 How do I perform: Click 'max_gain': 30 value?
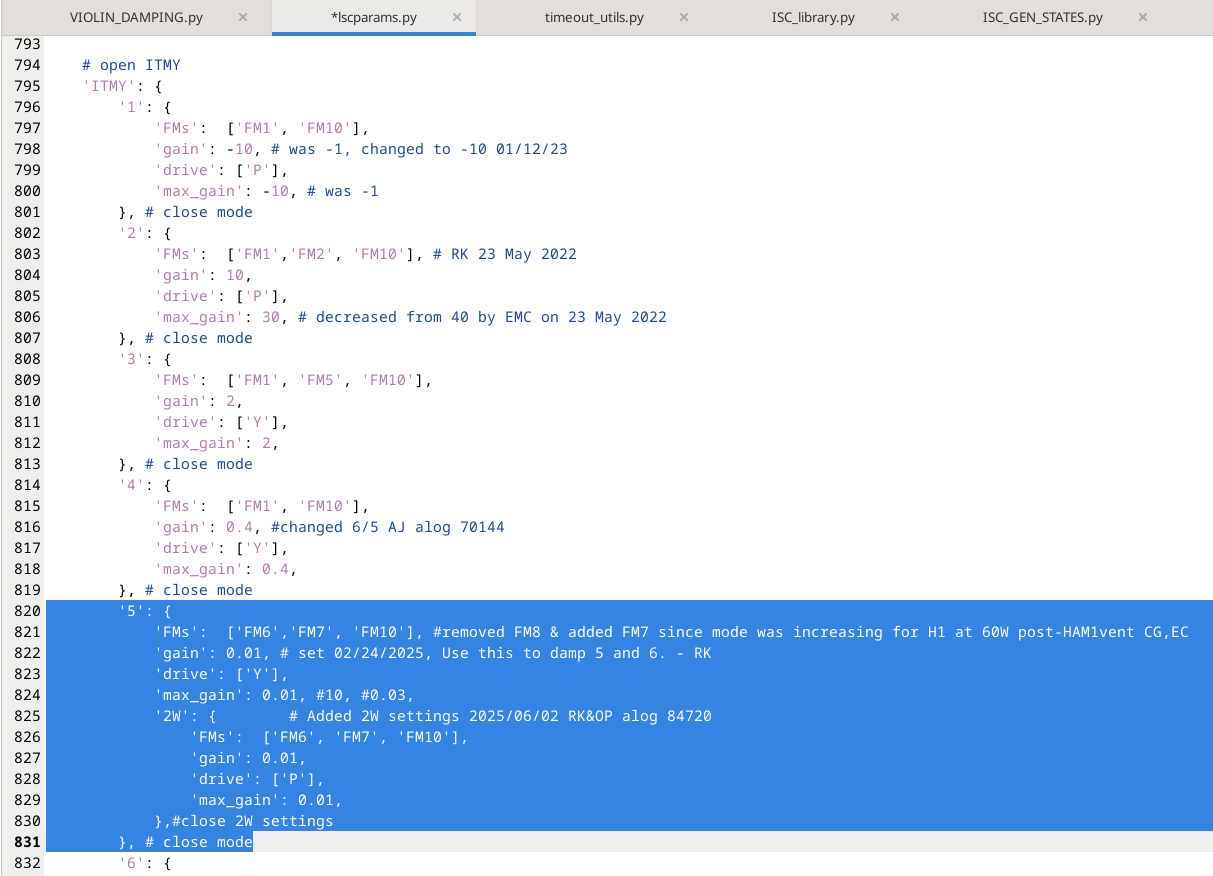coord(270,317)
